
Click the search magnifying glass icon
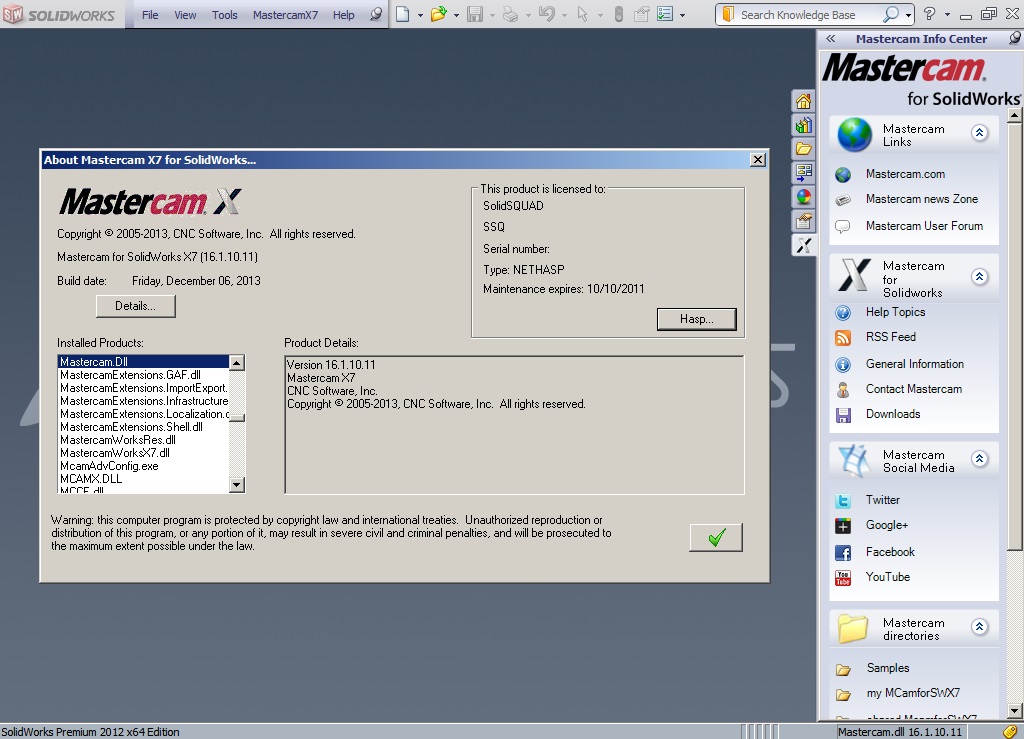pos(891,14)
